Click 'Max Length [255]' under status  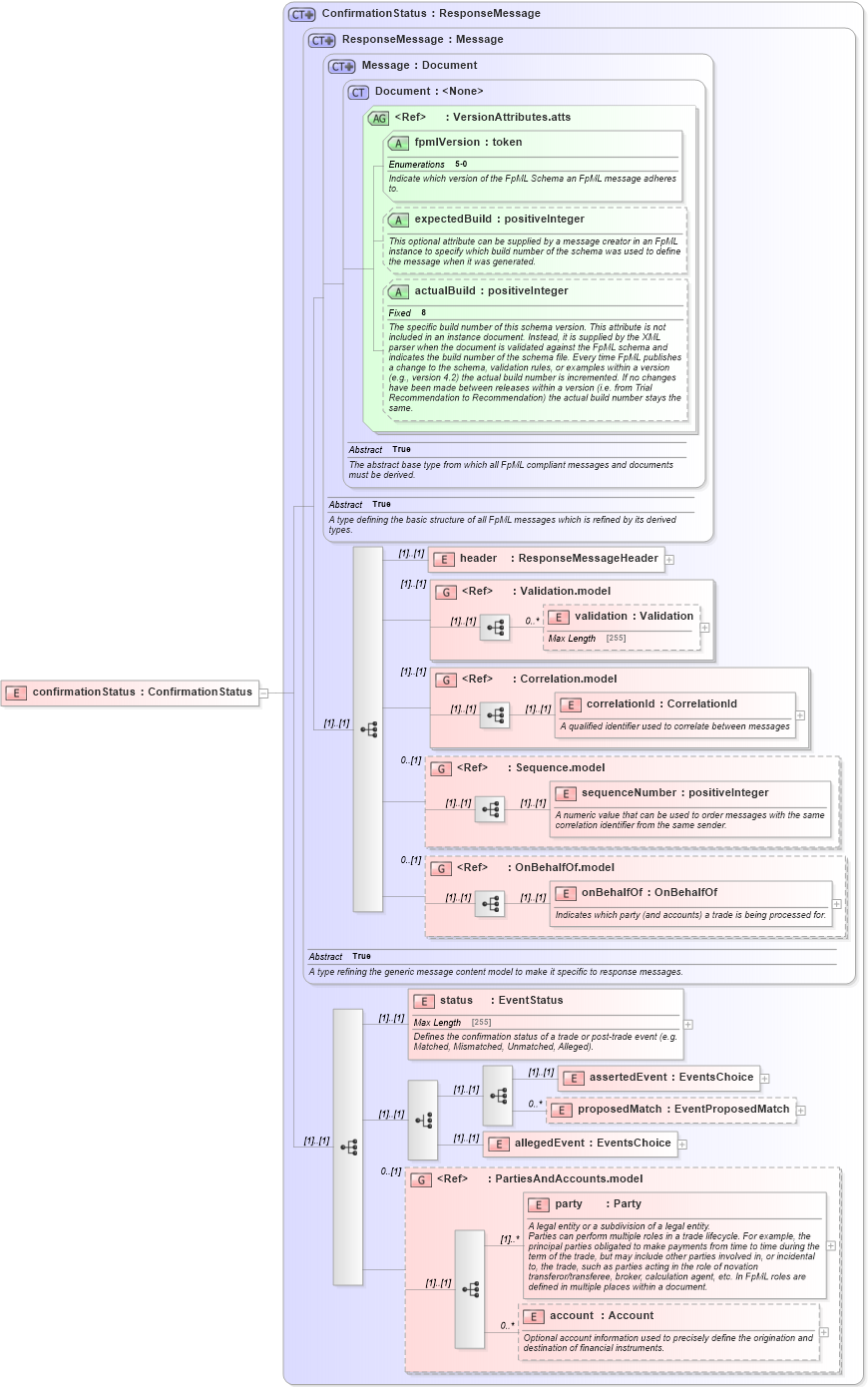coord(453,1023)
